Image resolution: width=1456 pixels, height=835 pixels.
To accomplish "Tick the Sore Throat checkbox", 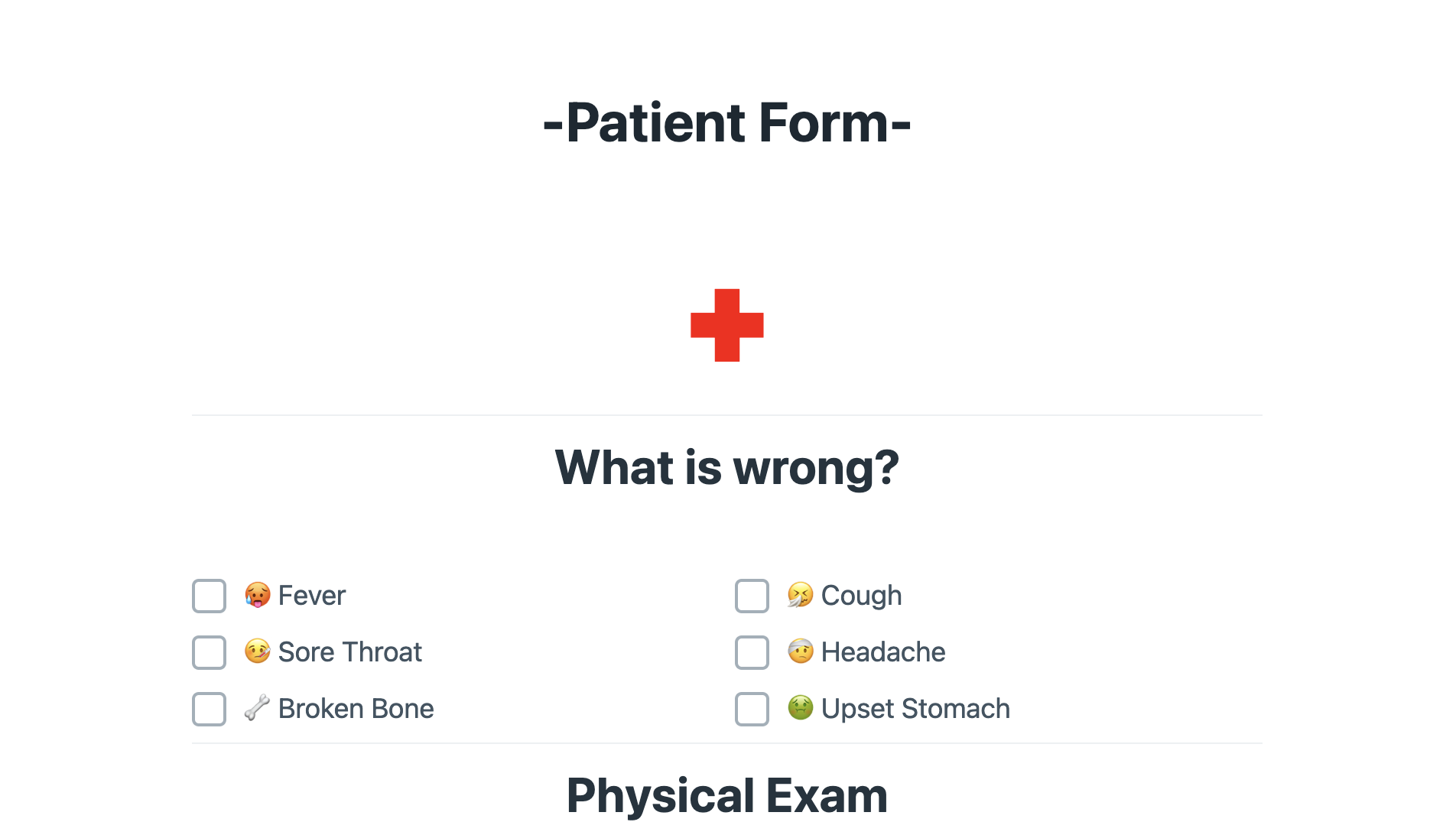I will pyautogui.click(x=209, y=652).
